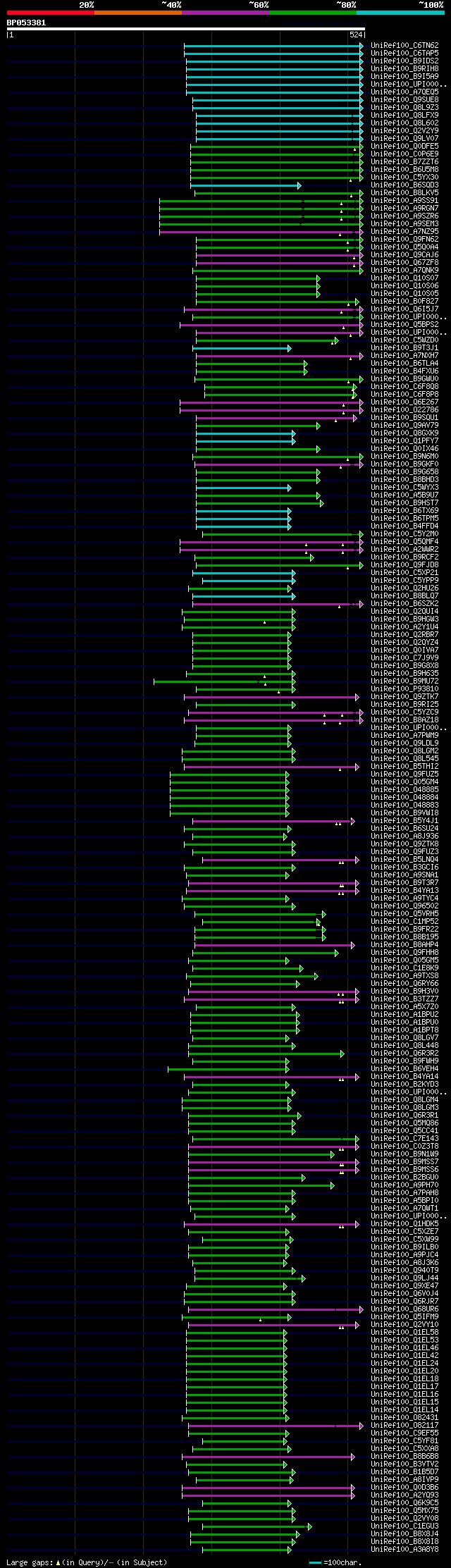Click the green ~80% legend segment
The image size is (451, 1568).
point(313,13)
